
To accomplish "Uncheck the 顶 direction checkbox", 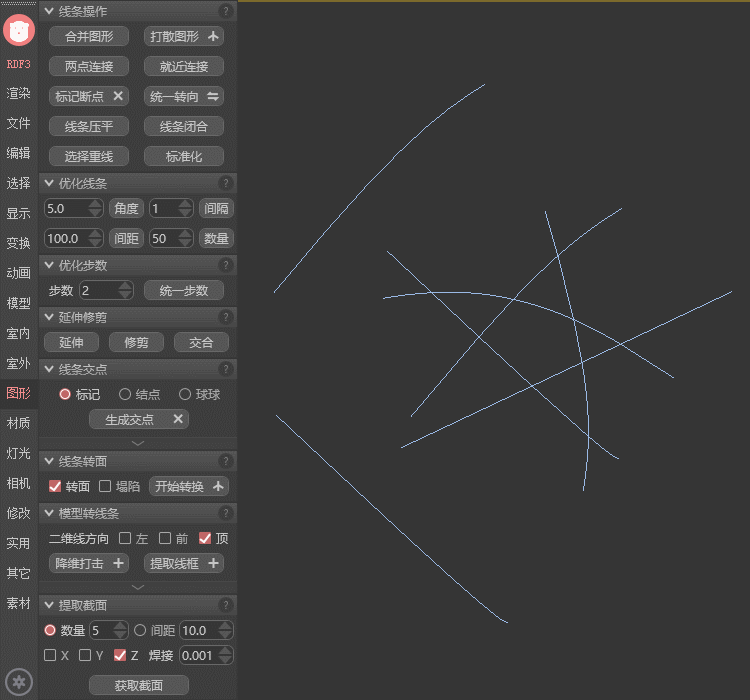I will pyautogui.click(x=205, y=538).
